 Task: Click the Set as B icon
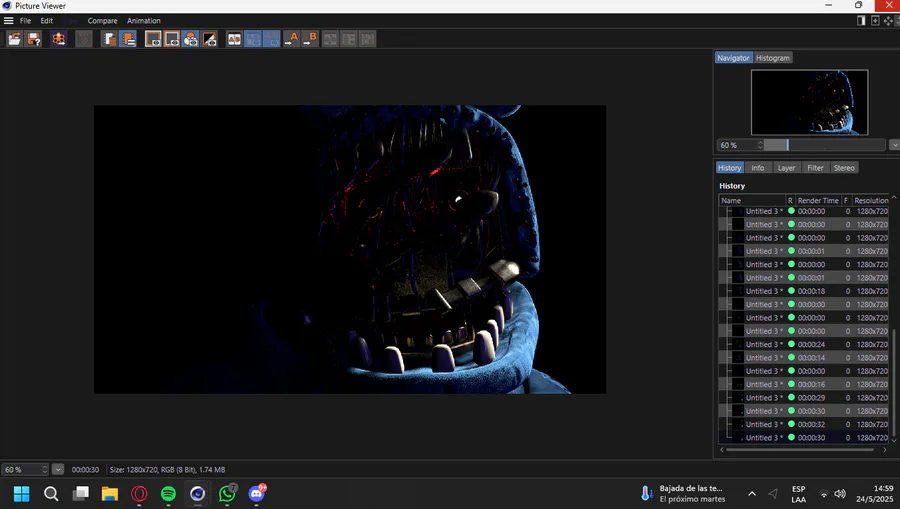[311, 39]
